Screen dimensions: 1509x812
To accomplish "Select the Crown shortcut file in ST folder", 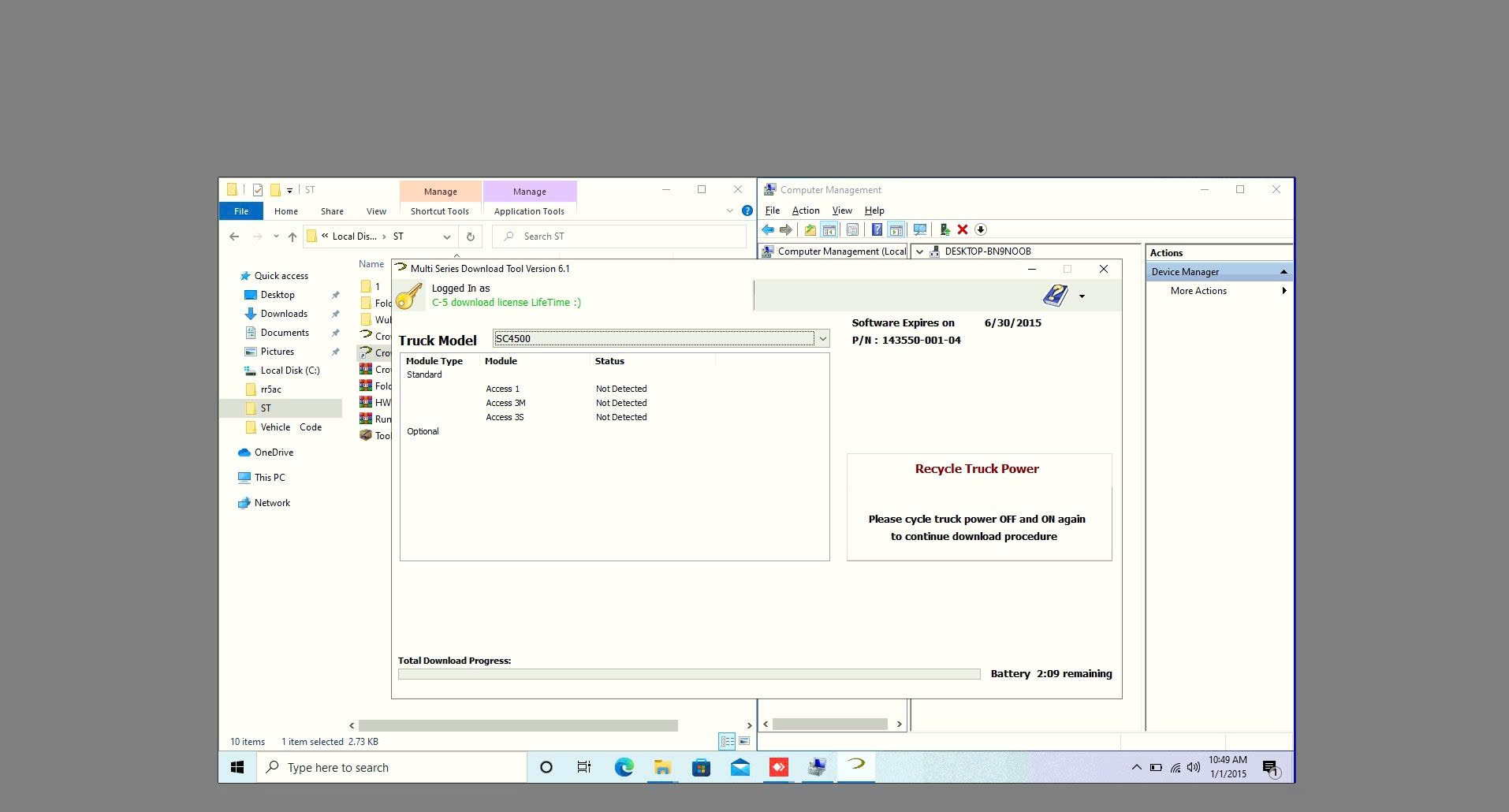I will [x=375, y=352].
